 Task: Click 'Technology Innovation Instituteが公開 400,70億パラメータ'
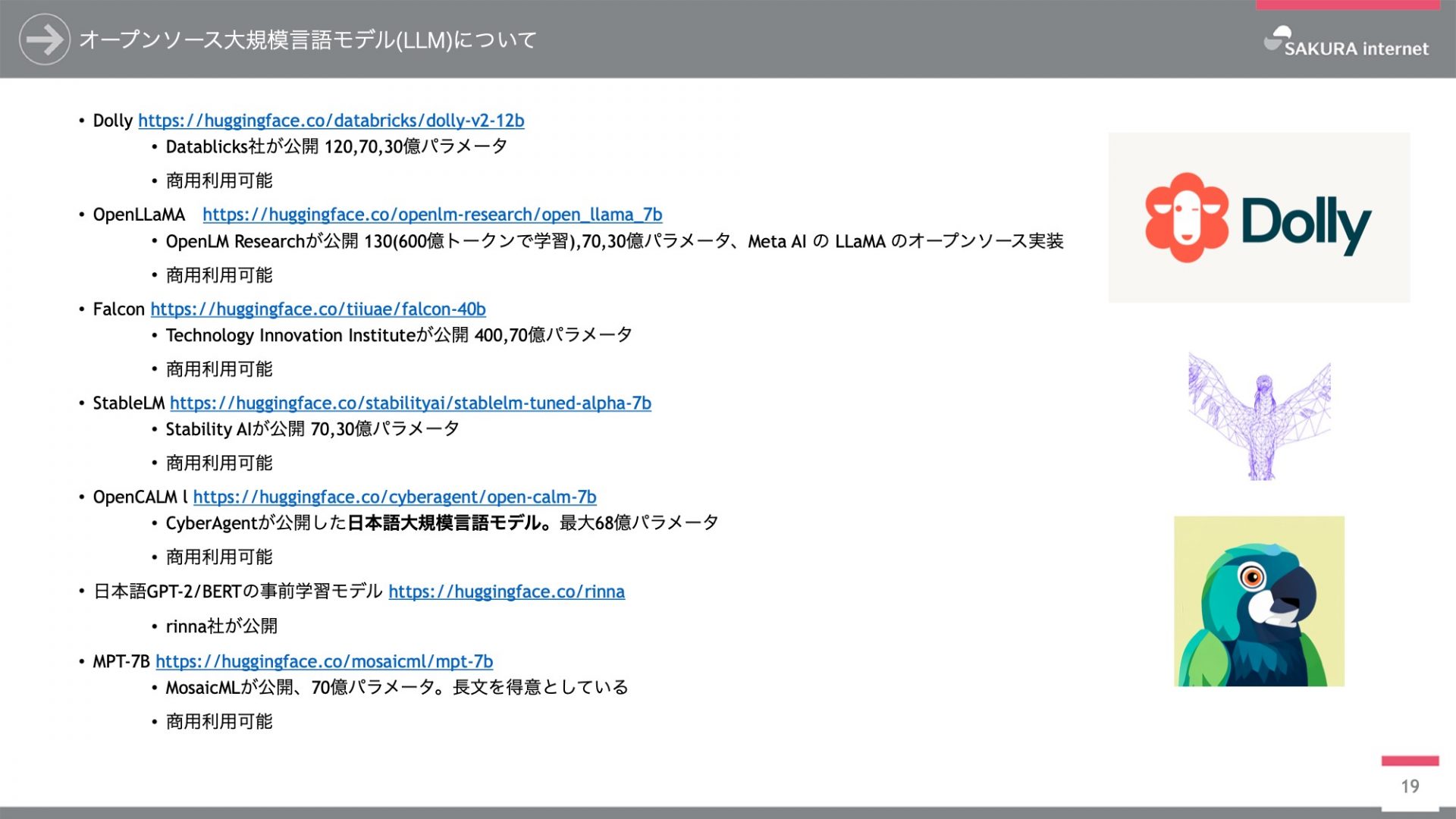399,335
